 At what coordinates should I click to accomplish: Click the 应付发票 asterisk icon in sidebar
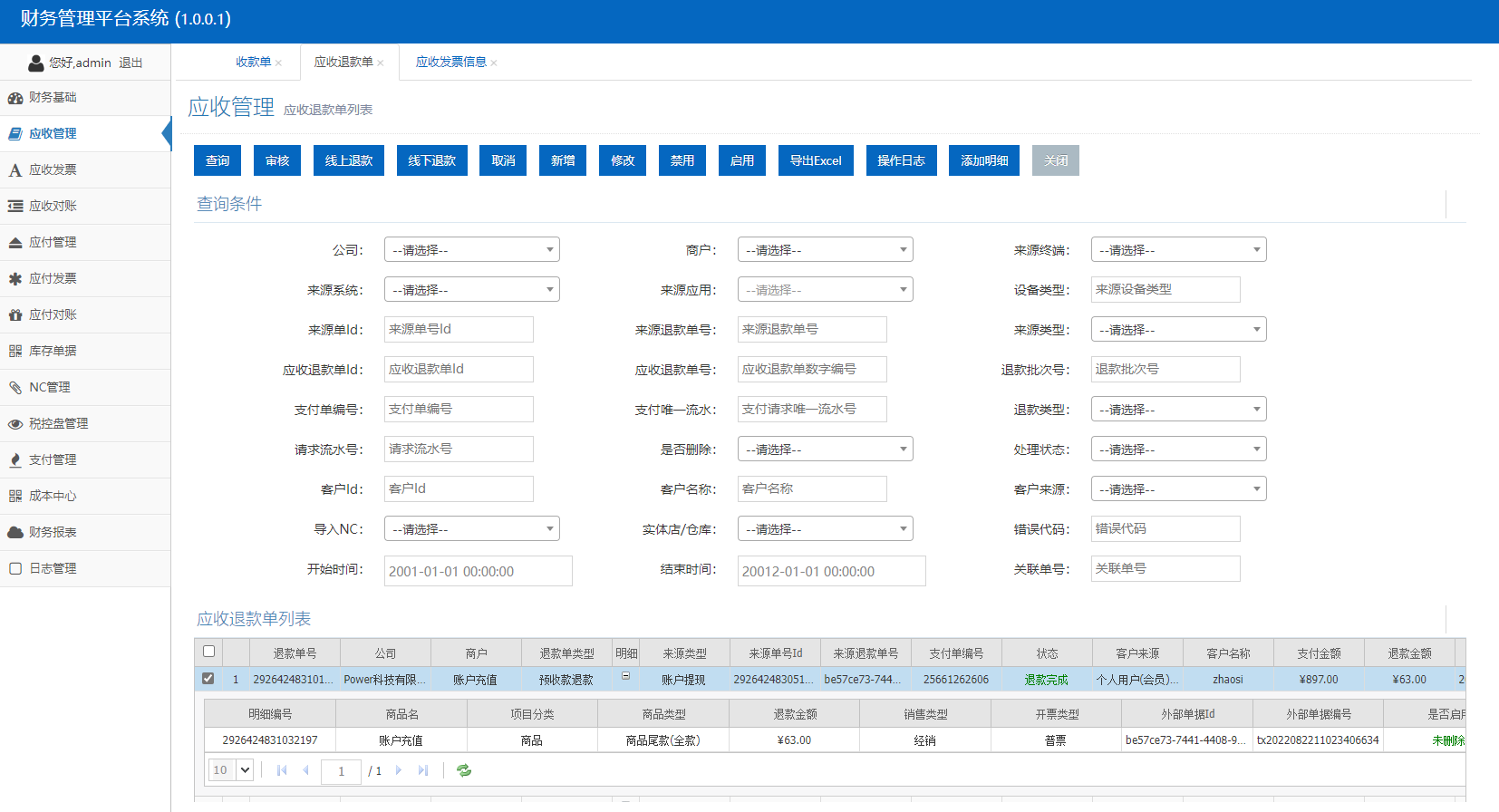coord(15,279)
